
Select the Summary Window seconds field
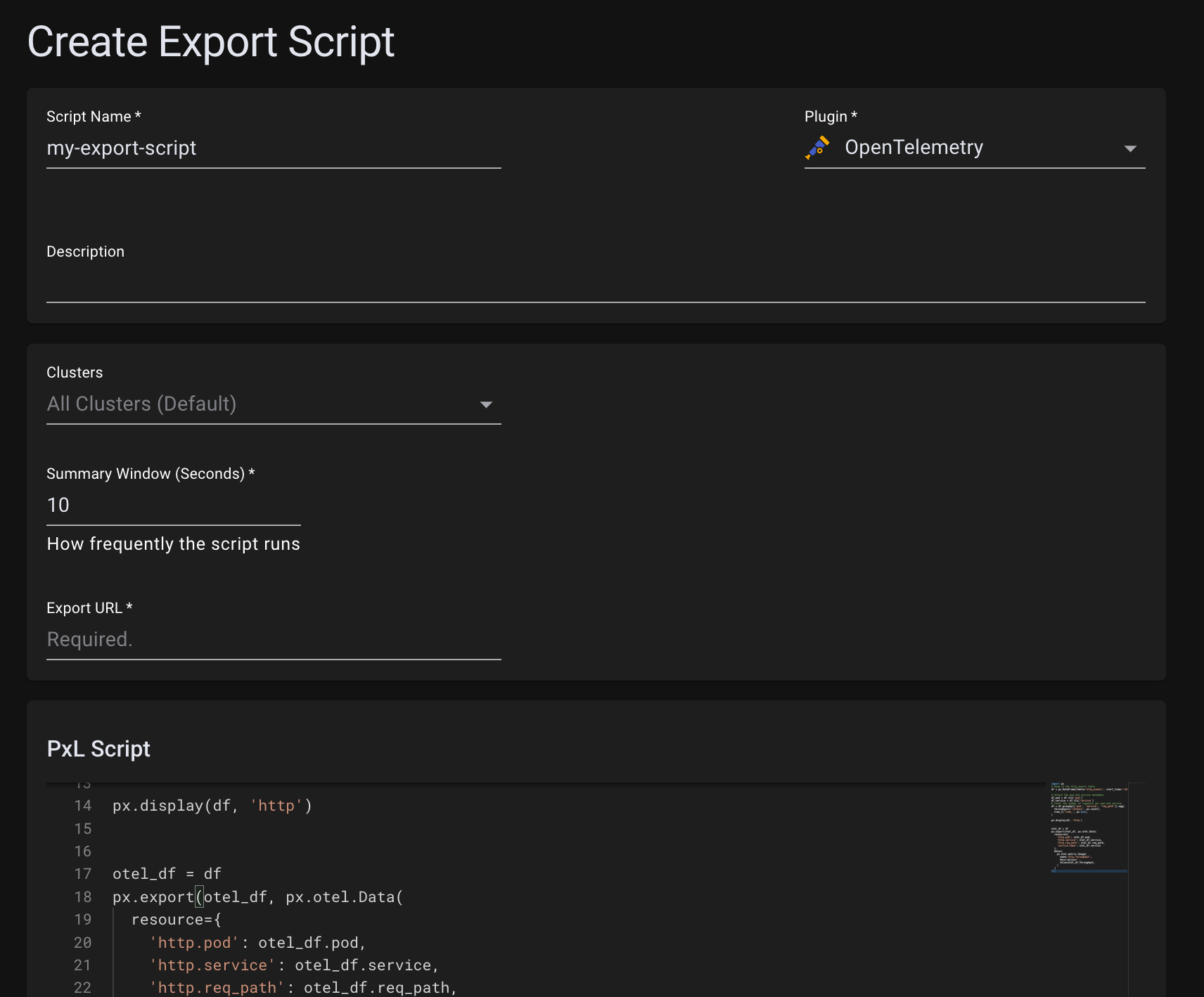(173, 506)
